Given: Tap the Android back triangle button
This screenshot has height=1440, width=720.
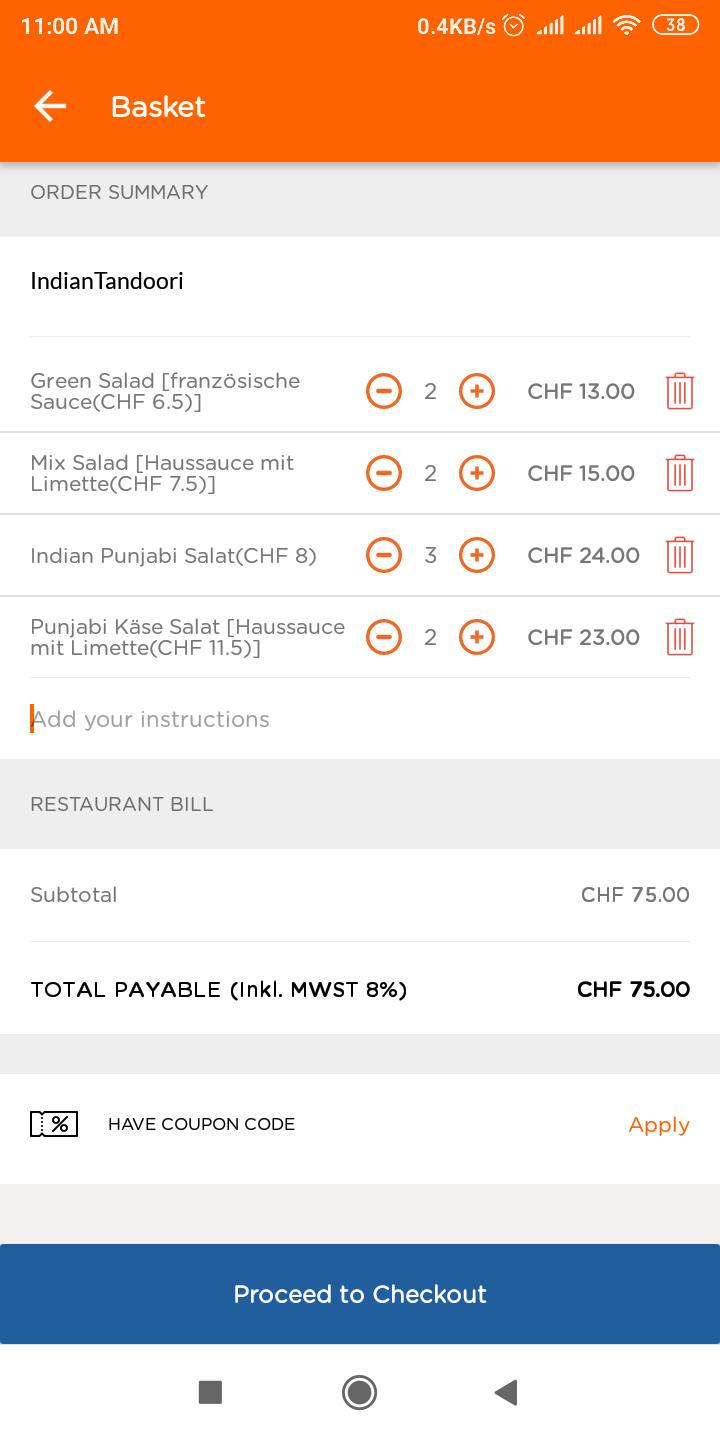Looking at the screenshot, I should tap(506, 1392).
